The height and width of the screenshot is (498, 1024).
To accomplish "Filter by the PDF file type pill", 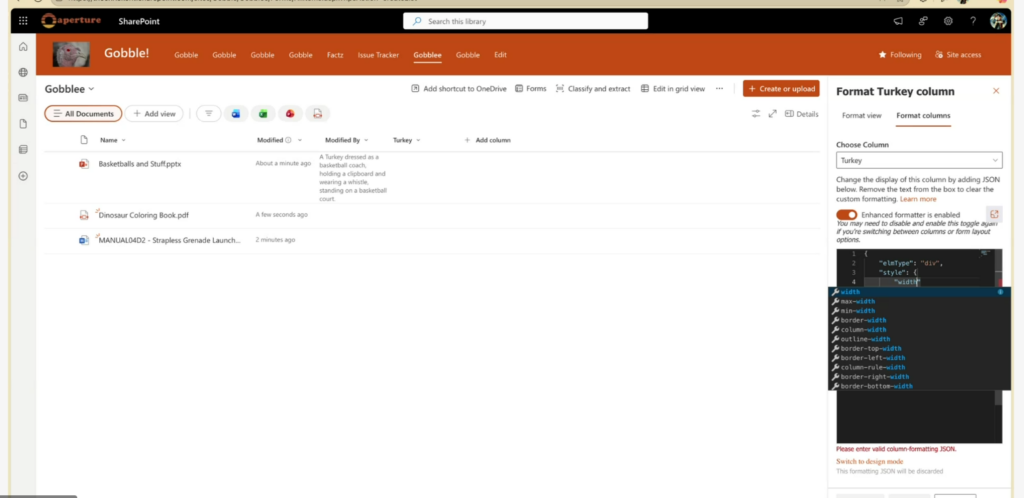I will coord(317,114).
